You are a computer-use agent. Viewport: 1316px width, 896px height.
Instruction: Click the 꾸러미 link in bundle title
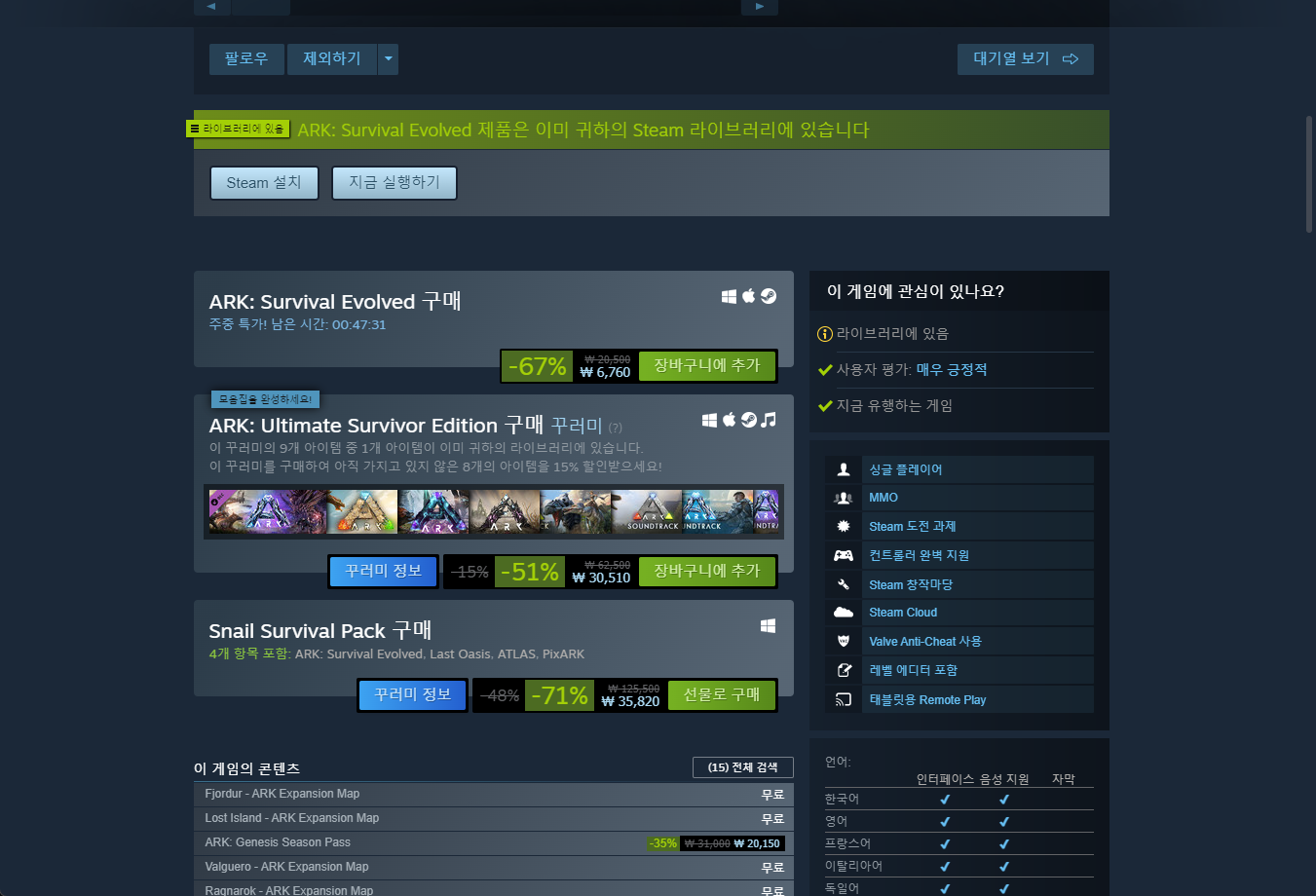(577, 426)
